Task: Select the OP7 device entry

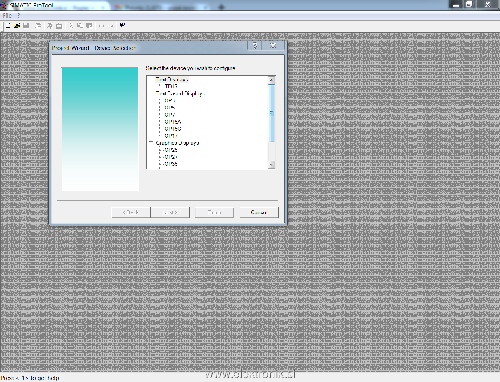Action: point(170,115)
